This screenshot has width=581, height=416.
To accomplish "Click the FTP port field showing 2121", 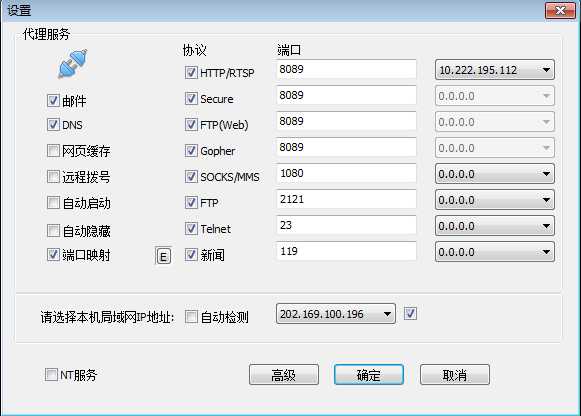I will coord(346,199).
